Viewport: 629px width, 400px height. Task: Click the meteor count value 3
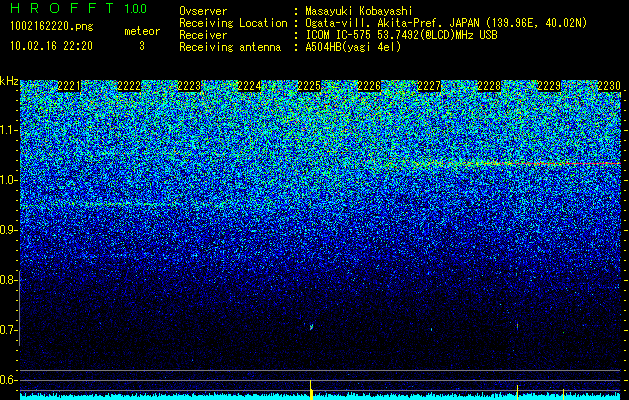(142, 46)
